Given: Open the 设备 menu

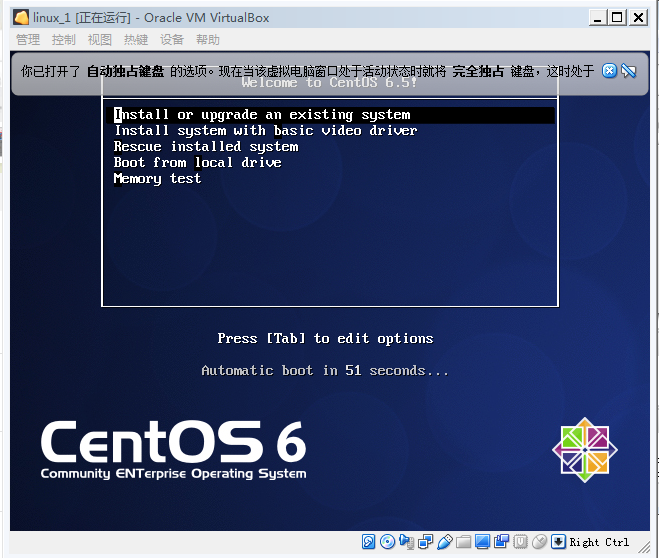Looking at the screenshot, I should (x=171, y=39).
